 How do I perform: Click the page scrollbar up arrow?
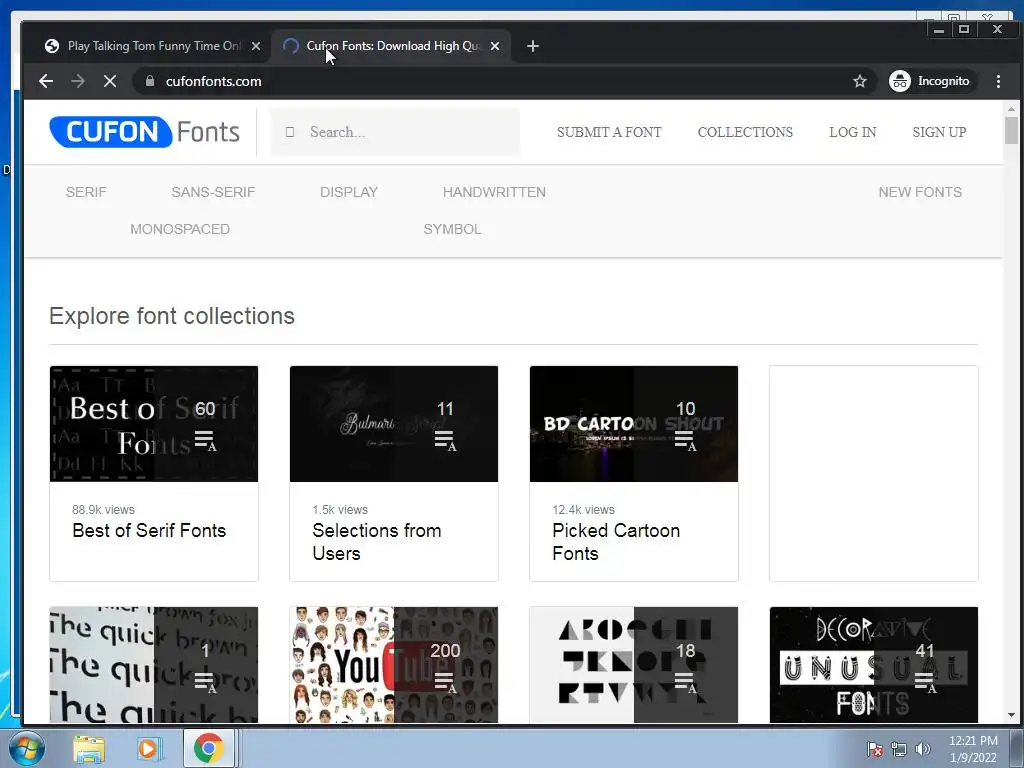1011,108
